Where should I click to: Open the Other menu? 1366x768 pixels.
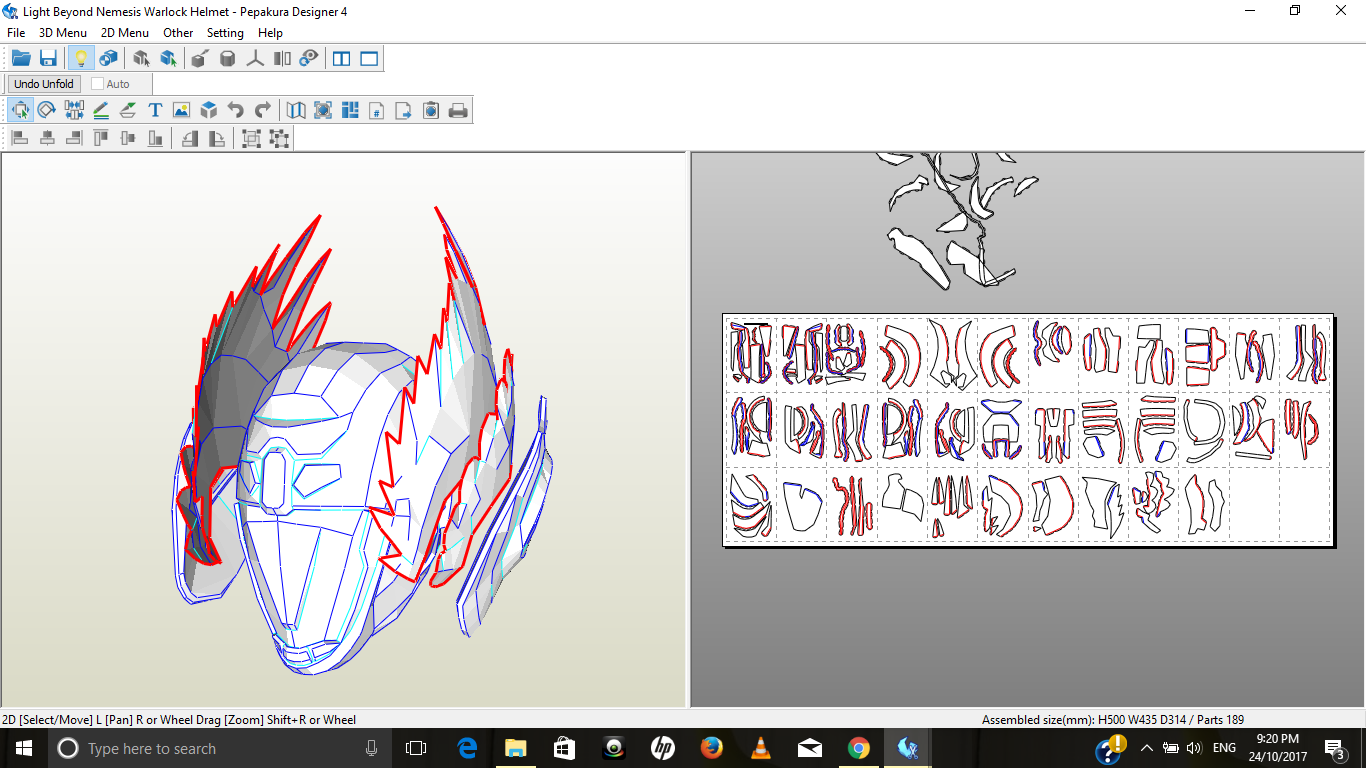coord(178,33)
